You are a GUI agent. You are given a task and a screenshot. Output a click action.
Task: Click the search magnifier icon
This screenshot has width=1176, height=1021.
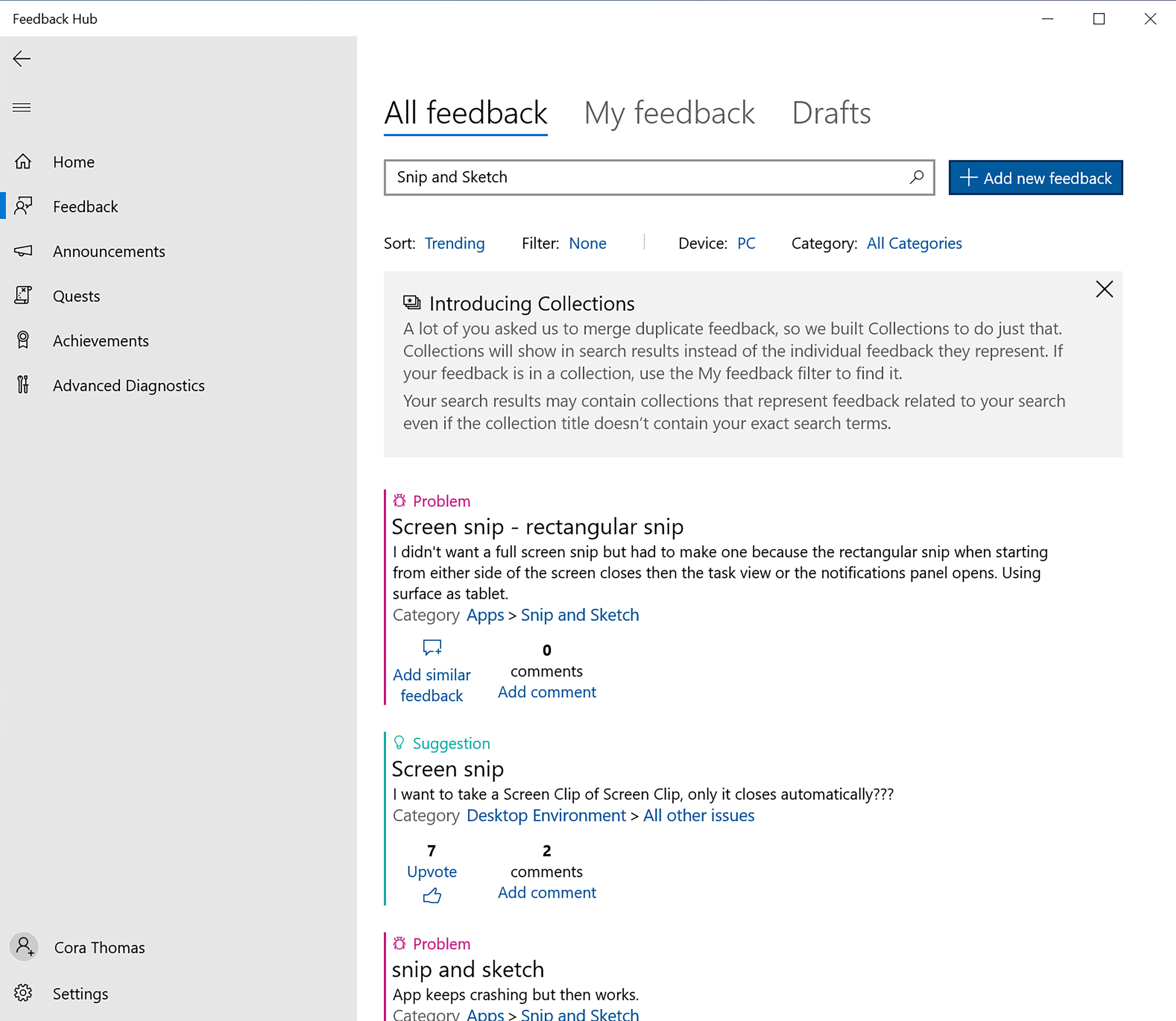[916, 177]
